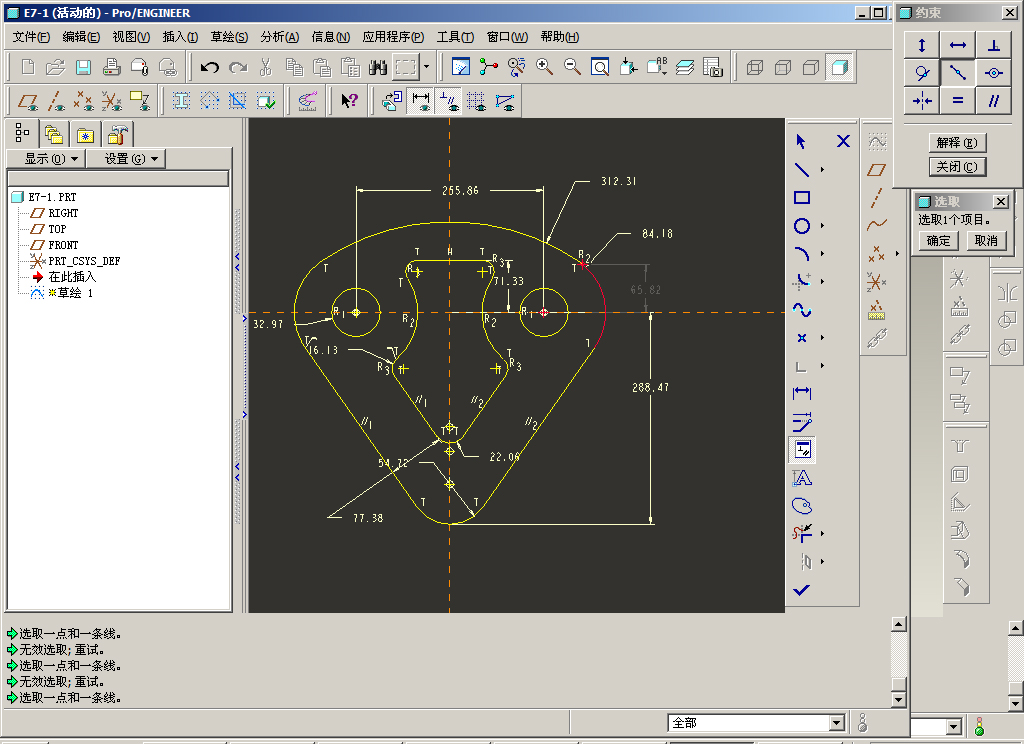
Task: Select the Arc sketch tool
Action: click(802, 254)
